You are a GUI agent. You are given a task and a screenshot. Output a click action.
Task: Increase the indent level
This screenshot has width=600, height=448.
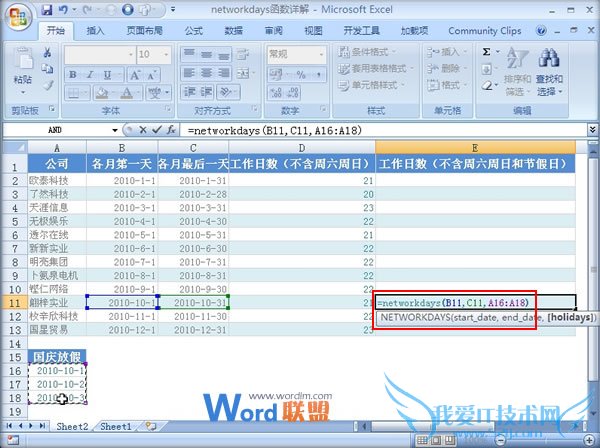(x=206, y=92)
